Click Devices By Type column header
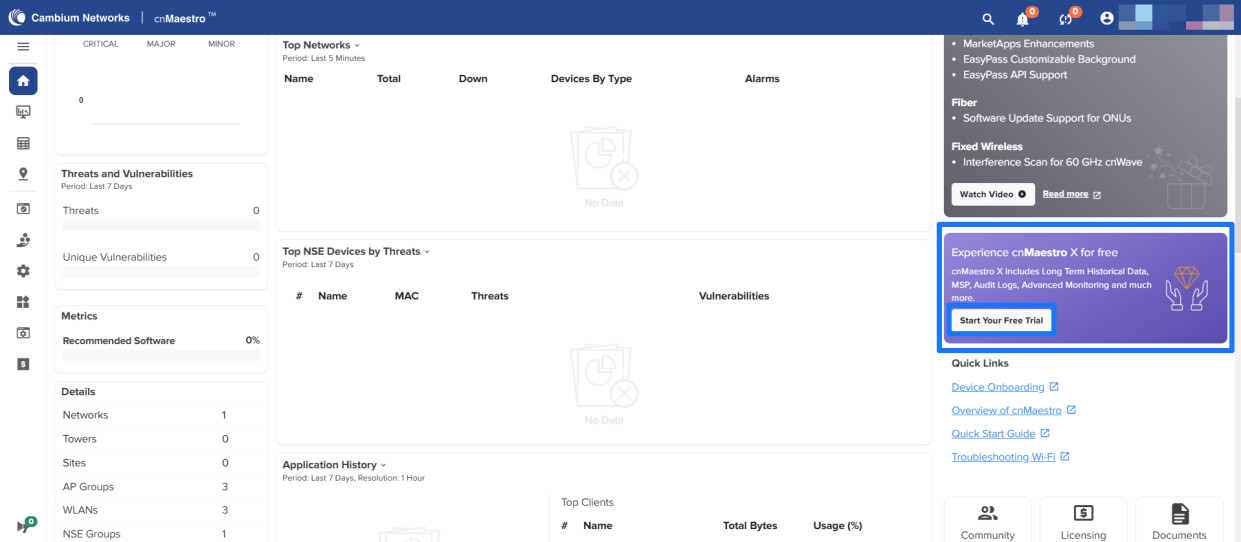1241x542 pixels. coord(591,79)
